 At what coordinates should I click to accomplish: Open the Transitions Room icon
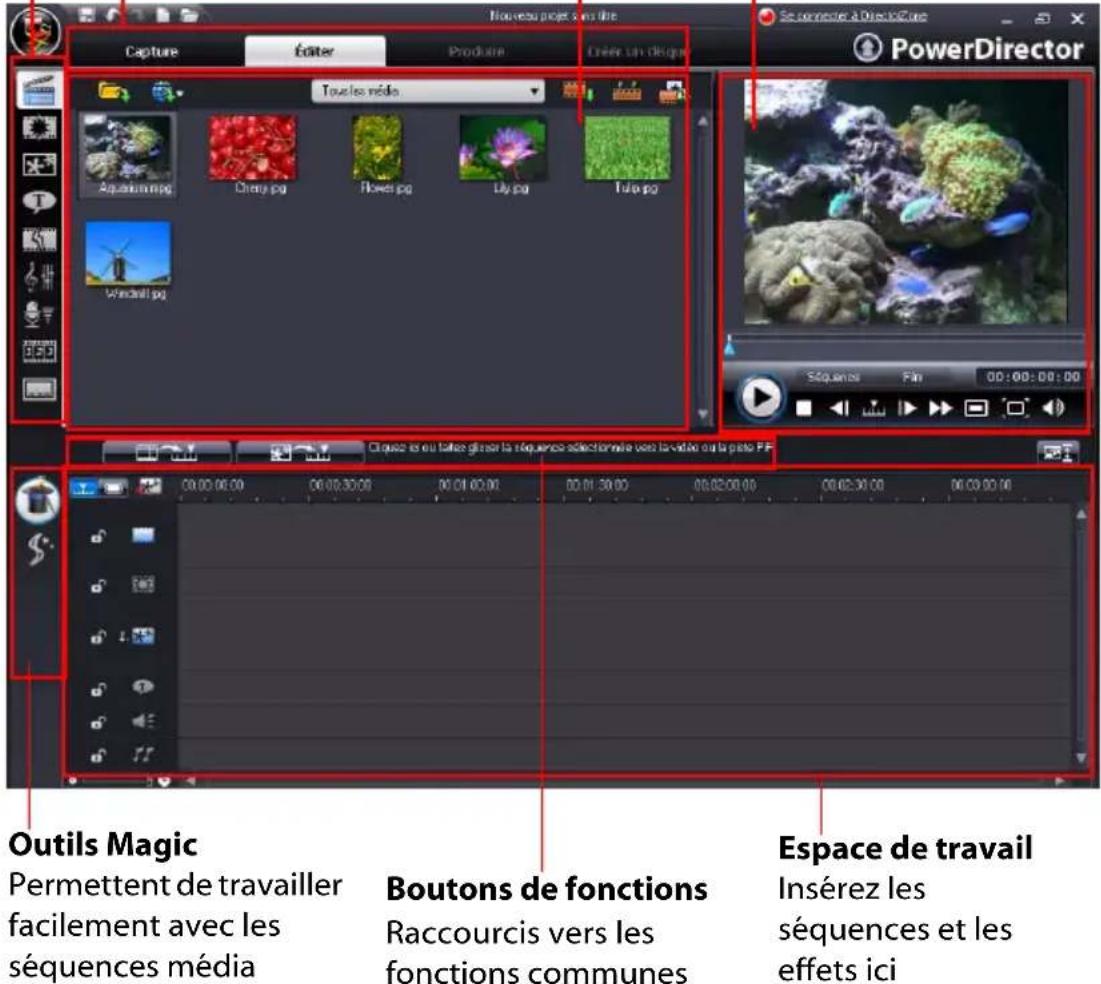click(39, 240)
